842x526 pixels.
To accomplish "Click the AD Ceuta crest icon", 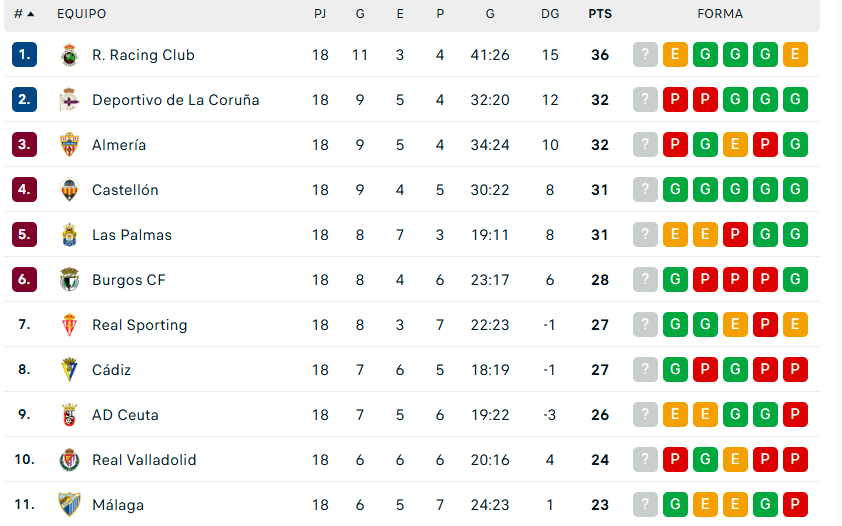I will tap(69, 415).
